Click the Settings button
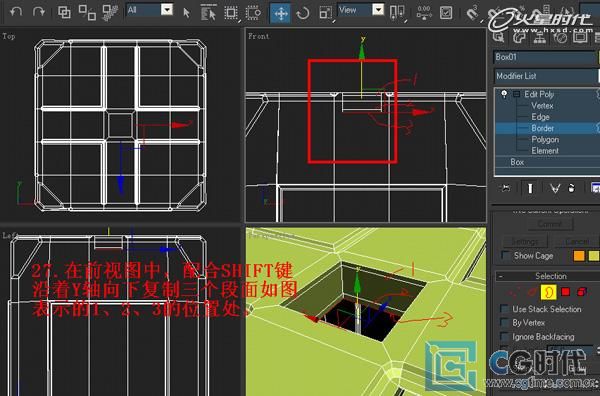Screen dimensions: 600x396 pyautogui.click(x=525, y=242)
